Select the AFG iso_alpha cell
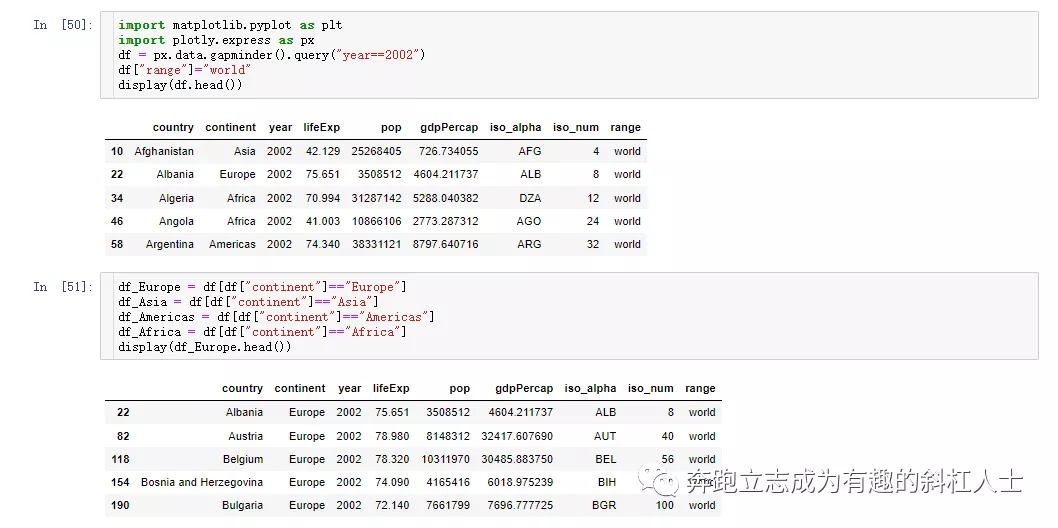This screenshot has height=528, width=1058. point(530,151)
